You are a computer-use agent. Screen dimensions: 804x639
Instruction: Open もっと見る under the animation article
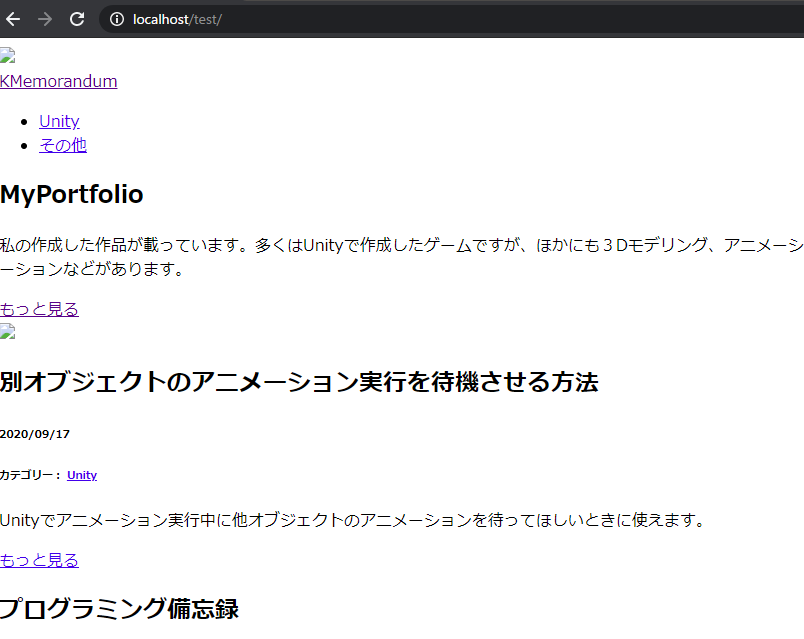point(39,559)
